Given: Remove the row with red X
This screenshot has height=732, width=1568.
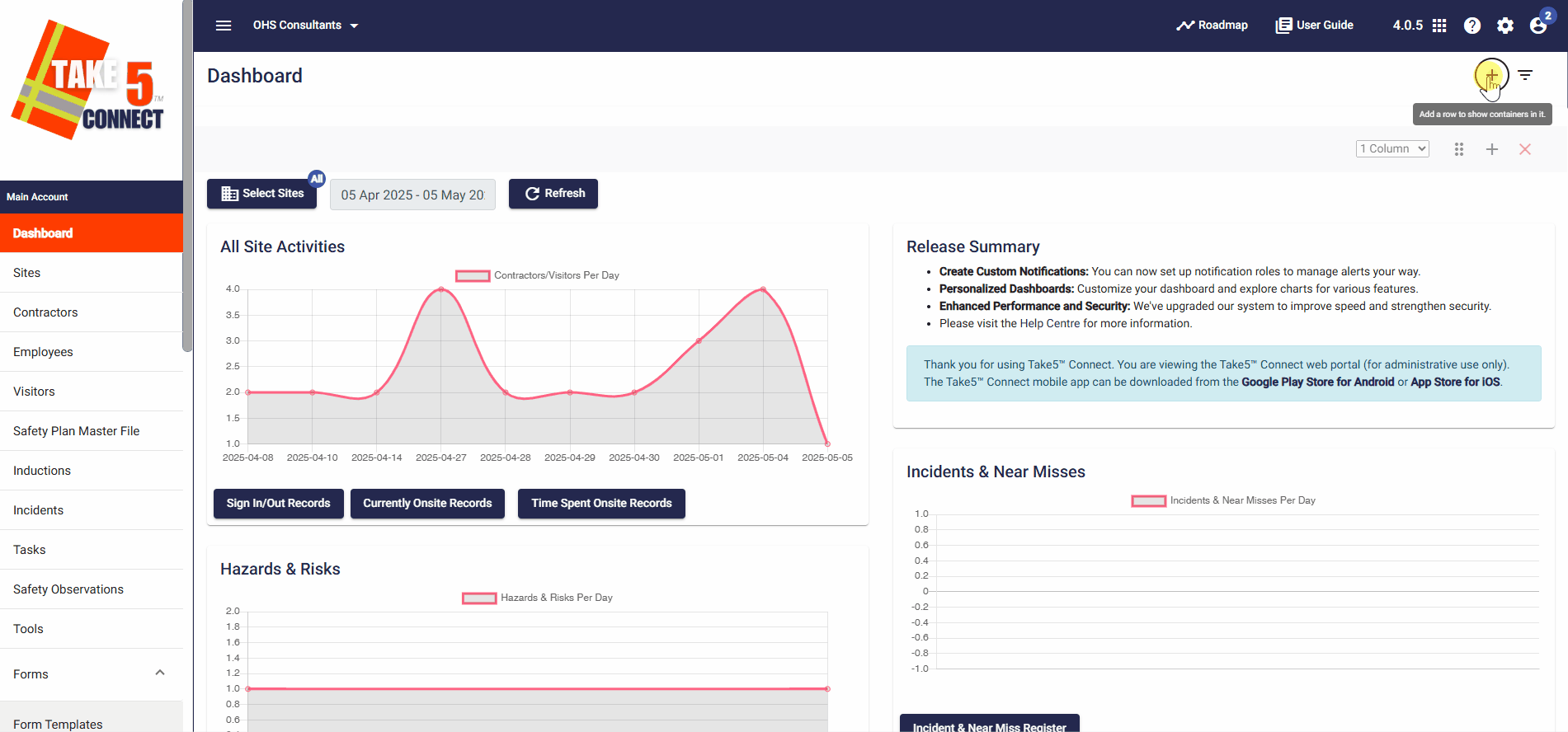Looking at the screenshot, I should [x=1525, y=149].
